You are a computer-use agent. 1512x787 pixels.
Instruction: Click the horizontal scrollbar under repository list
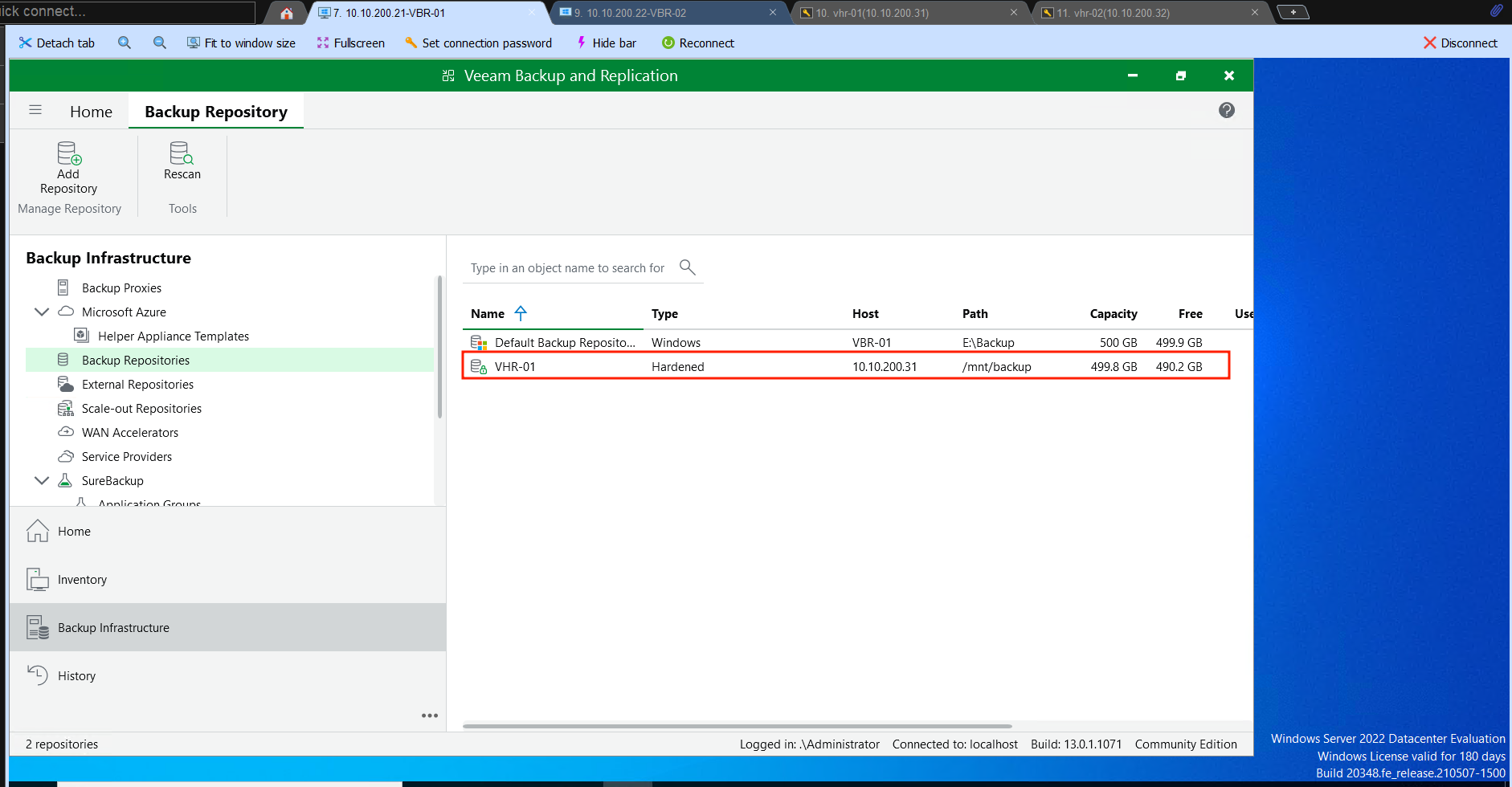738,726
